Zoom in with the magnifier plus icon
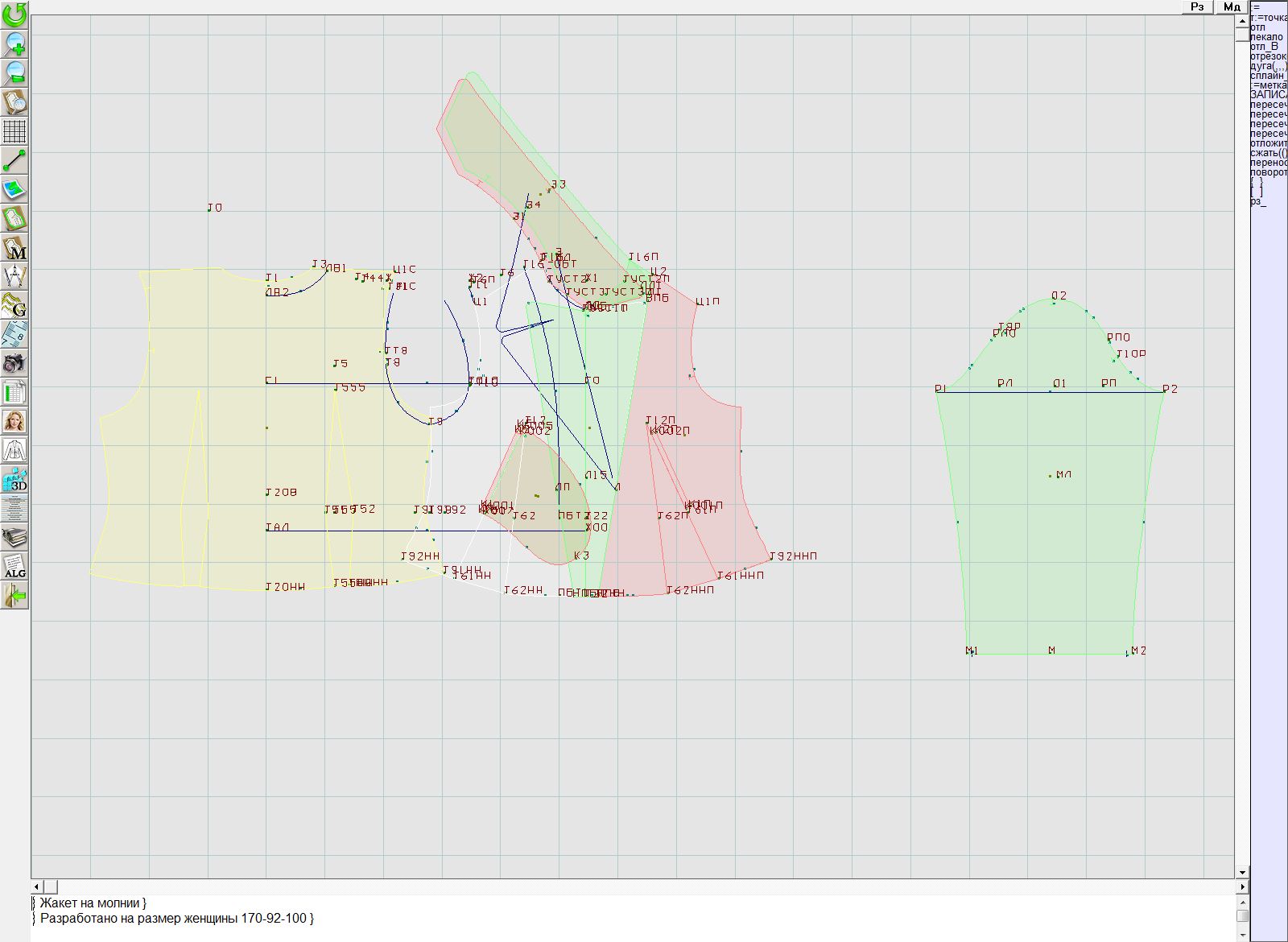1288x942 pixels. click(14, 43)
